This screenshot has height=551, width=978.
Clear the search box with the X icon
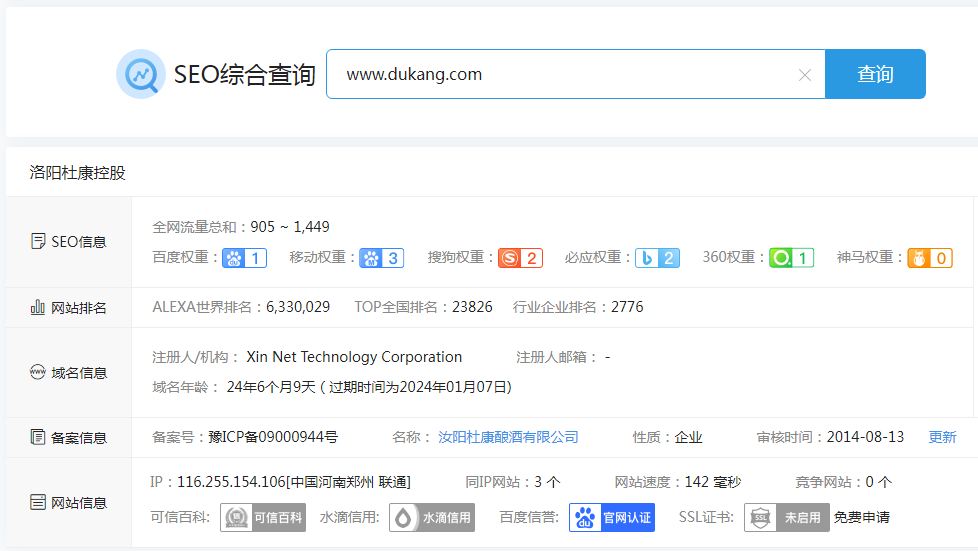(x=805, y=75)
